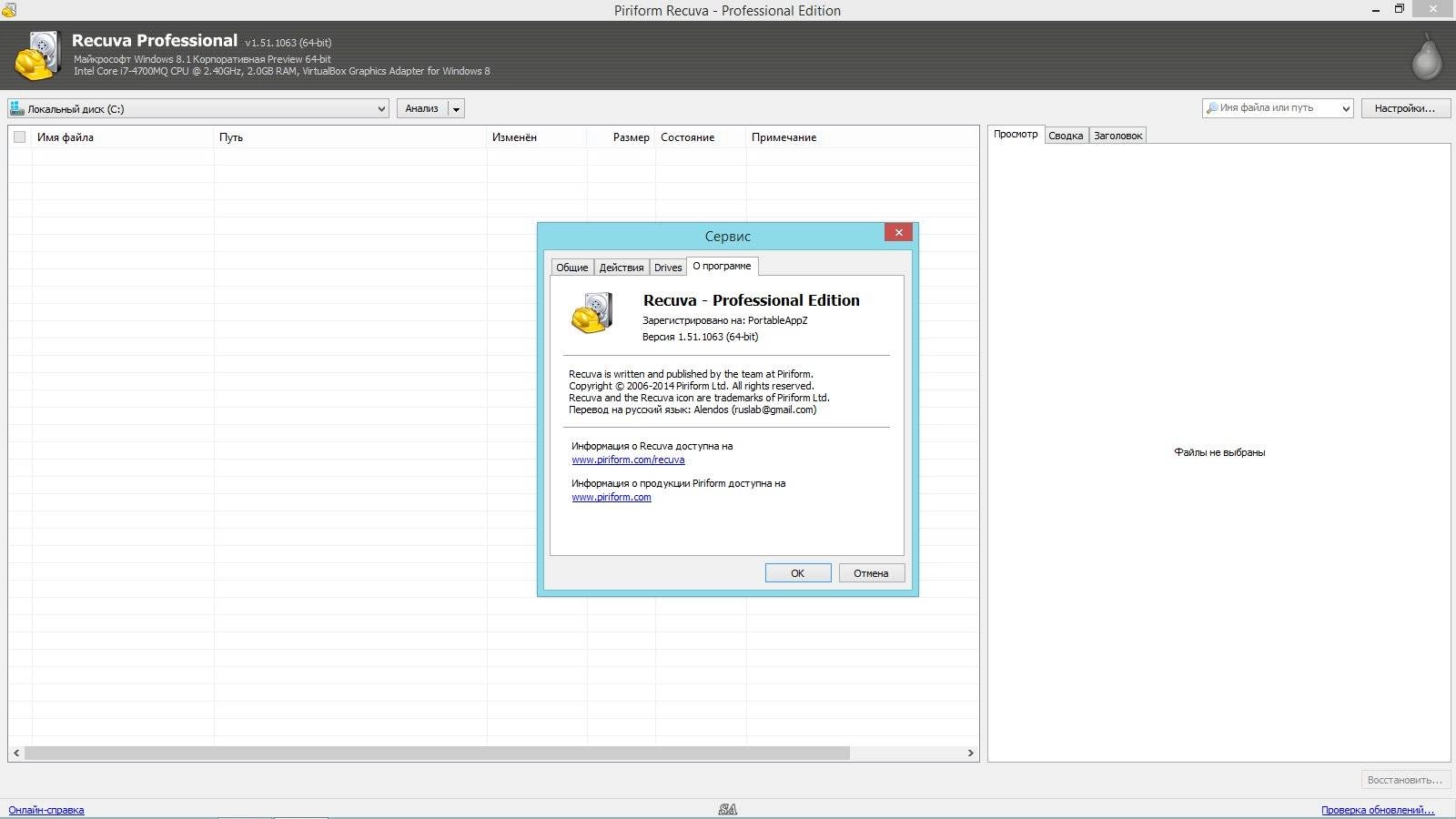Click the Intel Core i7-4700MQ system info line
The image size is (1456, 819).
282,71
